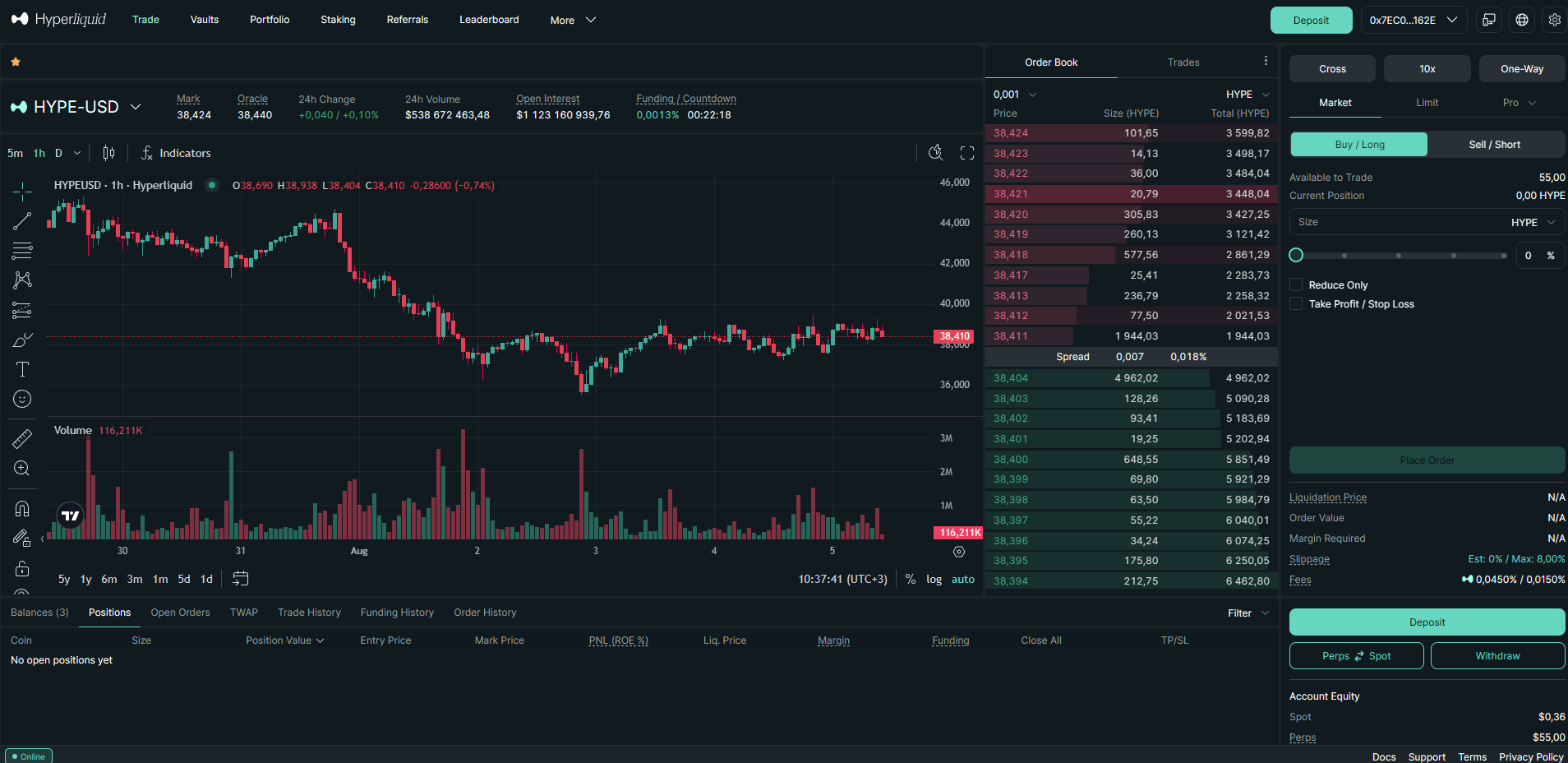
Task: Select the pattern drawing tool
Action: click(x=22, y=280)
